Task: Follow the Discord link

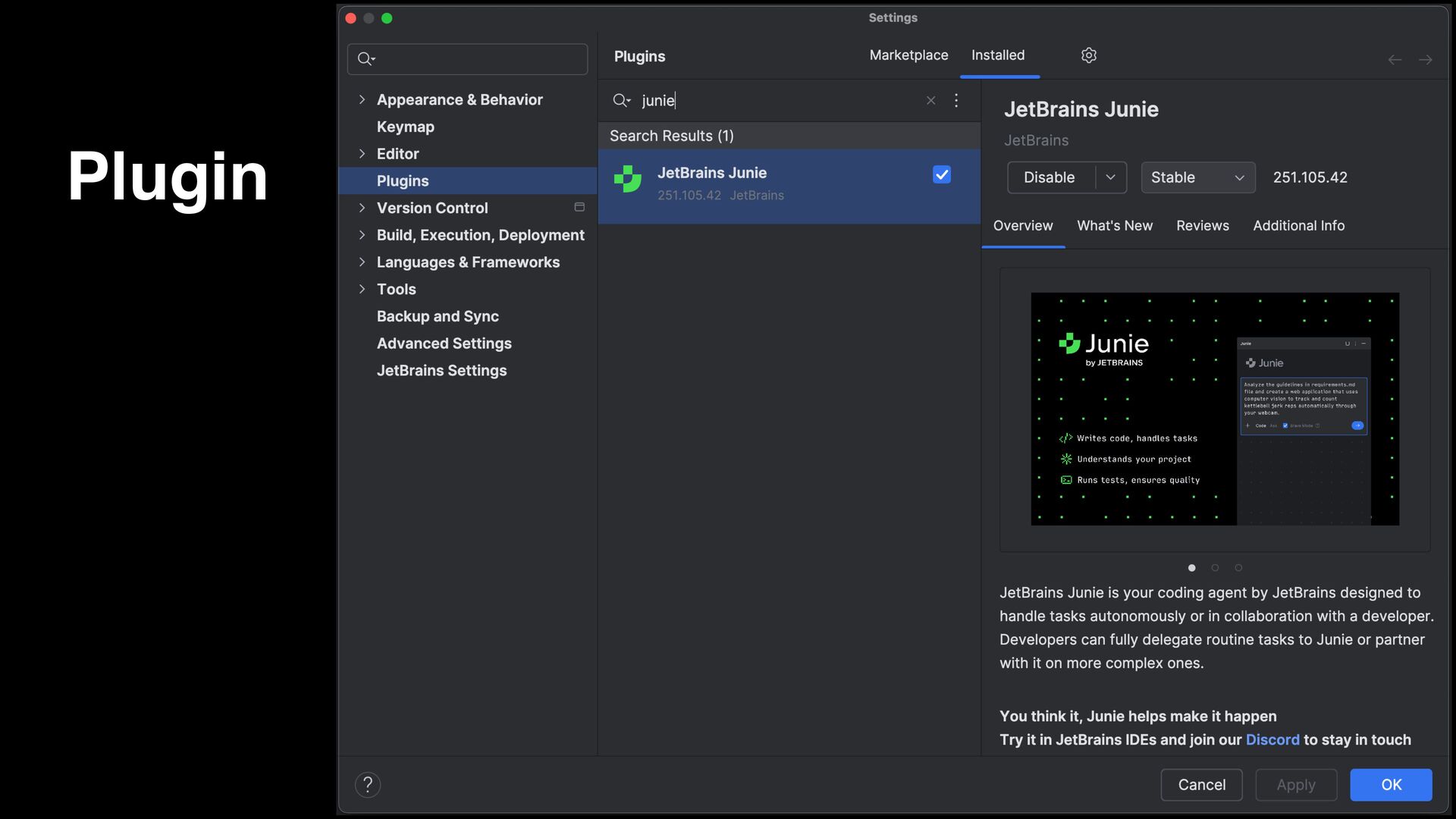Action: click(1272, 739)
